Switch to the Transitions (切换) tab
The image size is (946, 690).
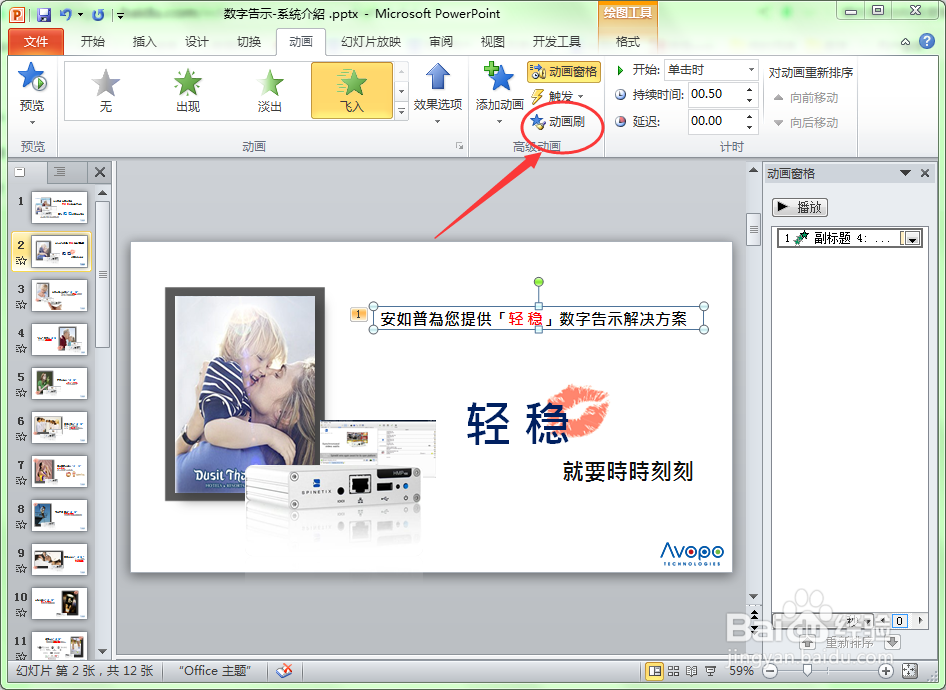tap(249, 42)
